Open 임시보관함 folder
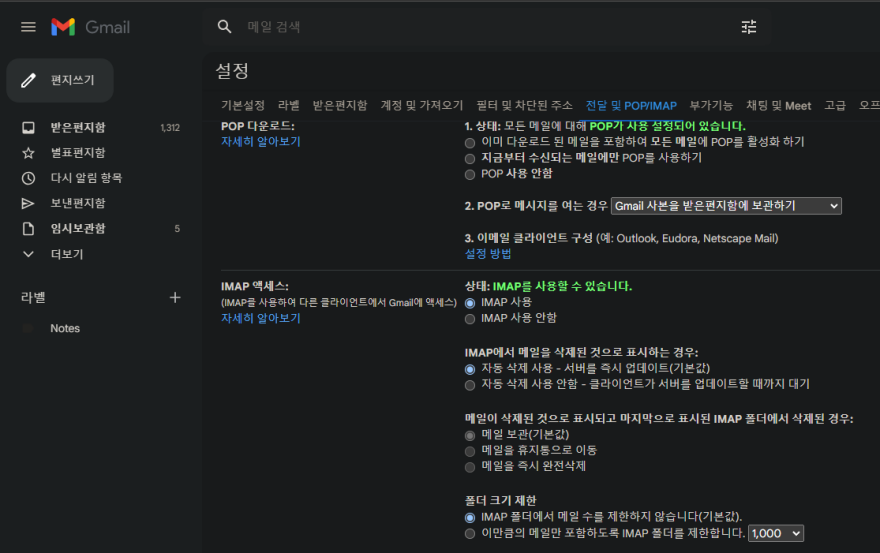This screenshot has height=553, width=880. pyautogui.click(x=77, y=228)
